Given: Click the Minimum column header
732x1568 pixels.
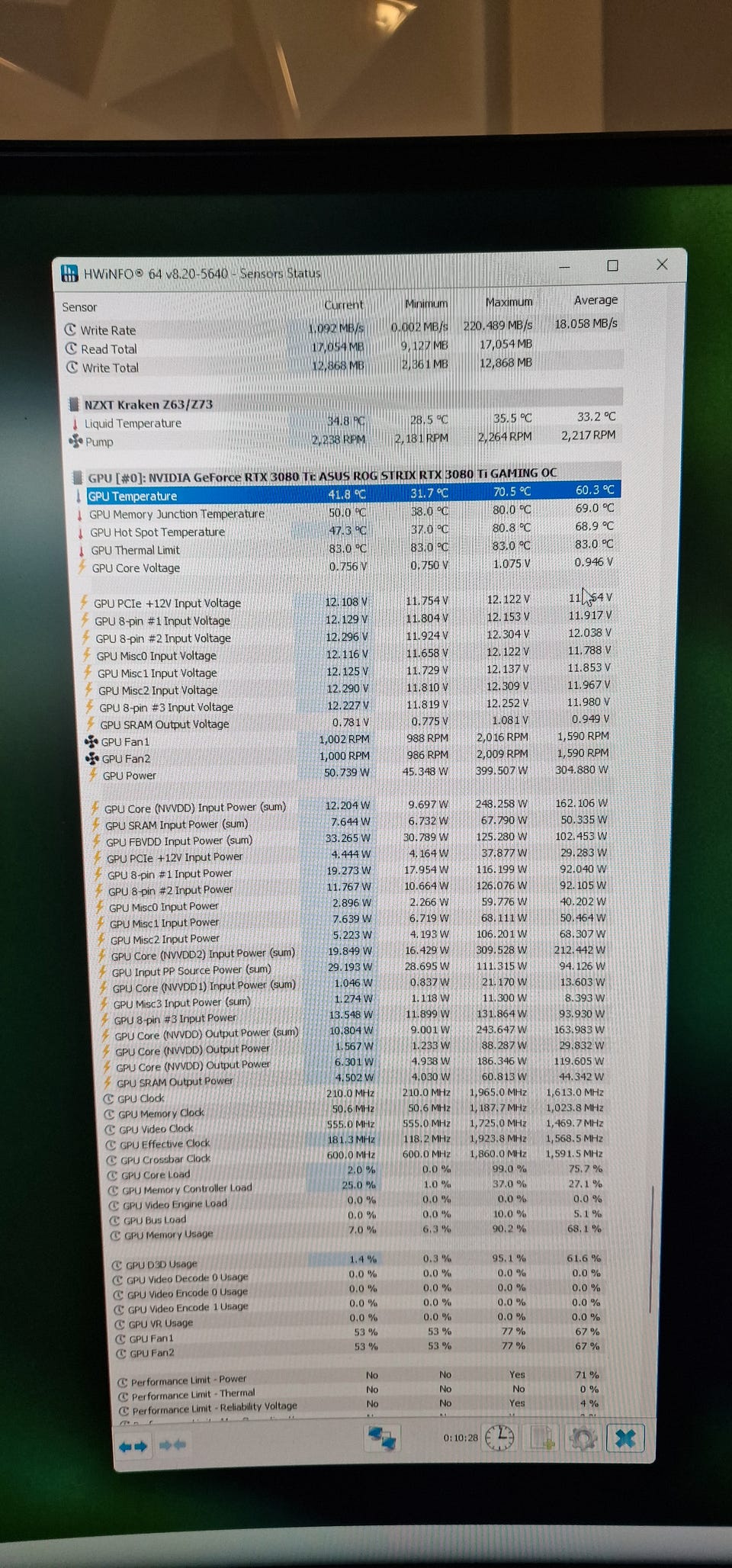Looking at the screenshot, I should pyautogui.click(x=426, y=303).
